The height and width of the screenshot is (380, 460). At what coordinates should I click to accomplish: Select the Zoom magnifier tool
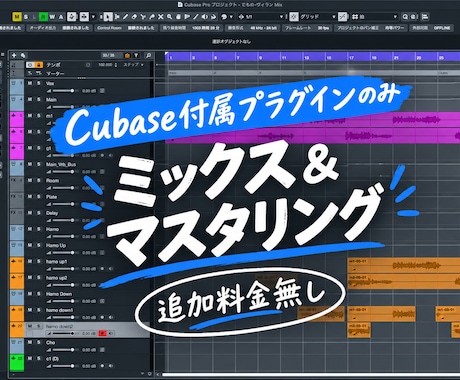[169, 17]
